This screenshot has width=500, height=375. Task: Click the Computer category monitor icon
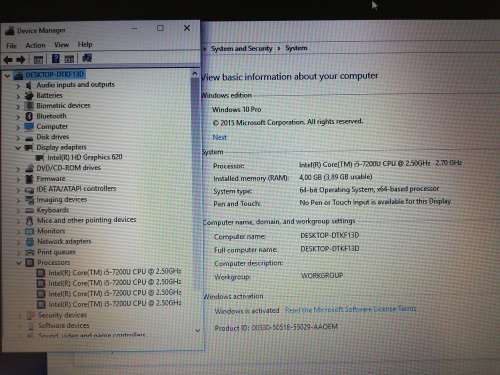coord(29,127)
